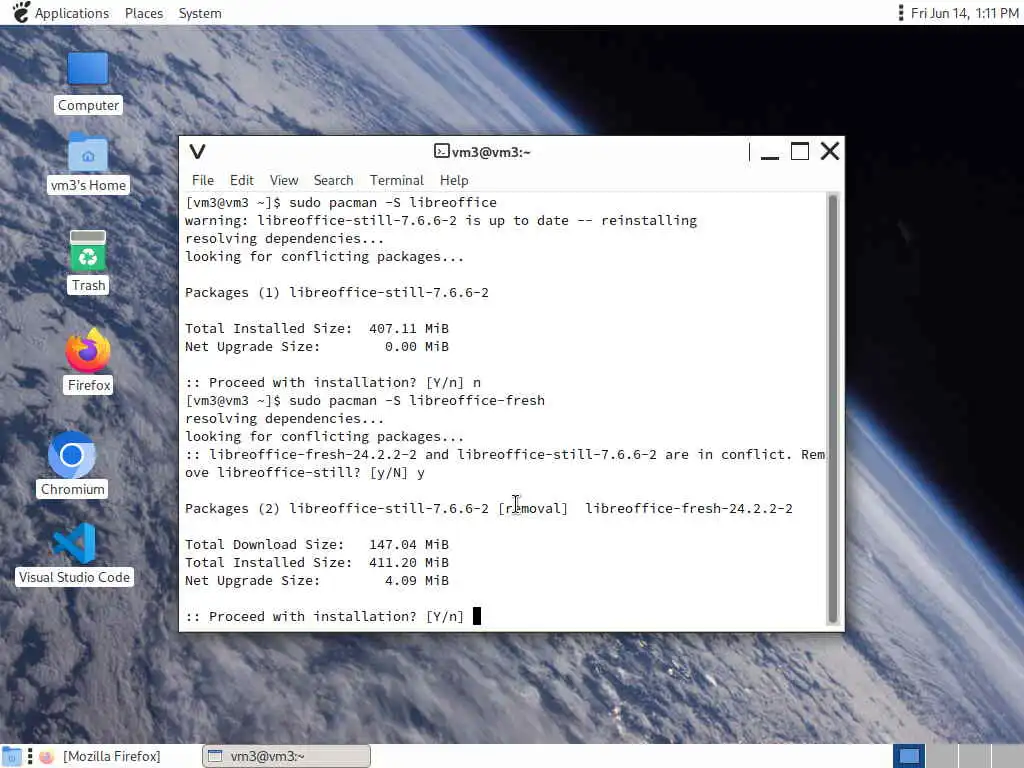
Task: Minimize the terminal window
Action: (x=770, y=152)
